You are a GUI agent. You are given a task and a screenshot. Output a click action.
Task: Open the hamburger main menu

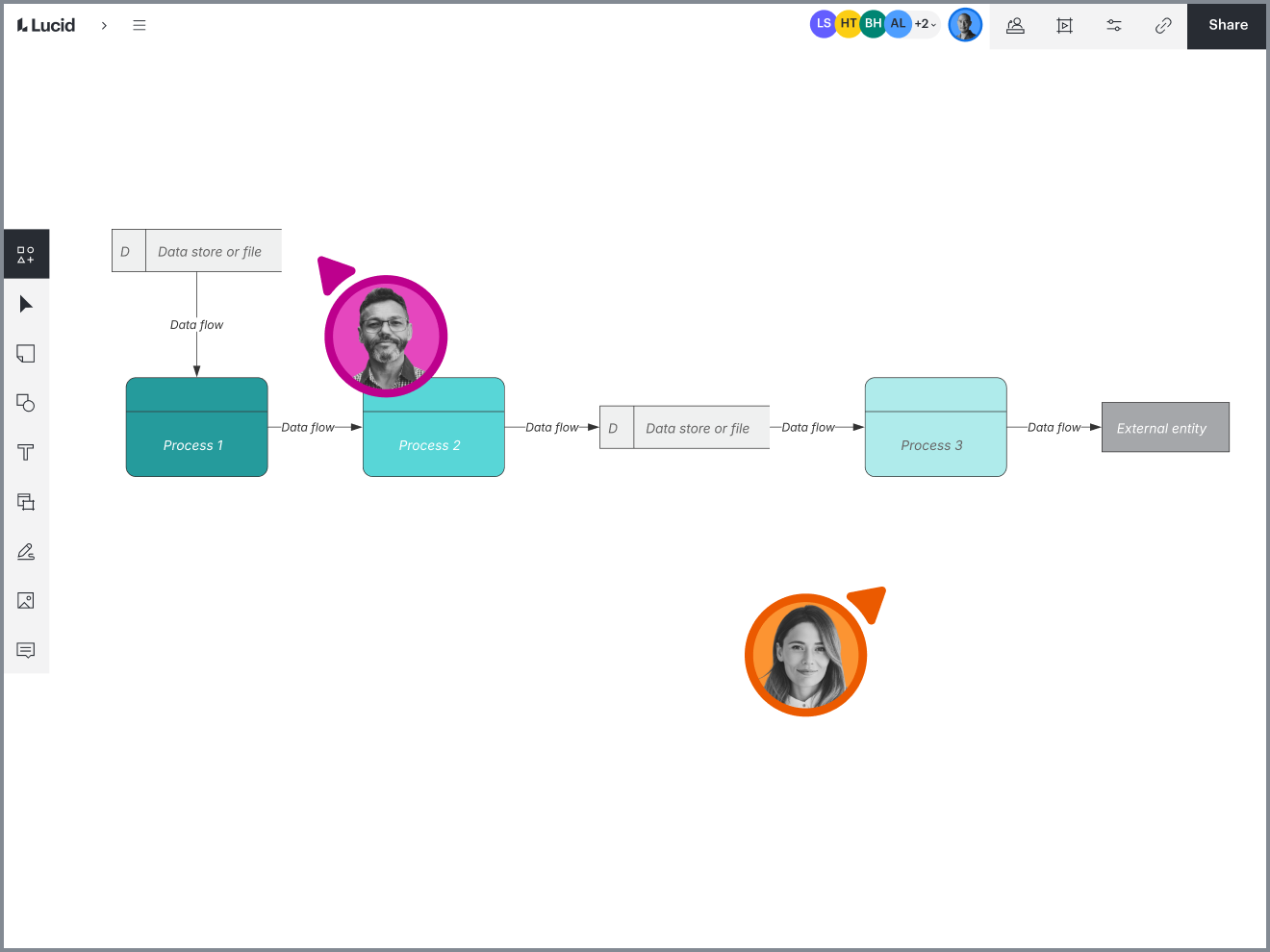point(140,26)
